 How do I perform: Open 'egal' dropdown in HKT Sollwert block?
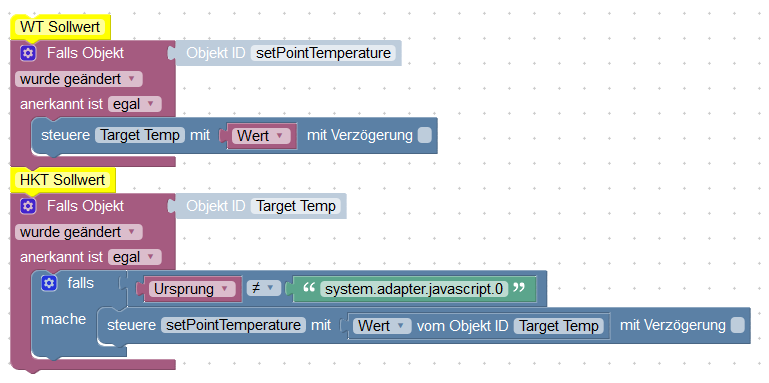(134, 257)
